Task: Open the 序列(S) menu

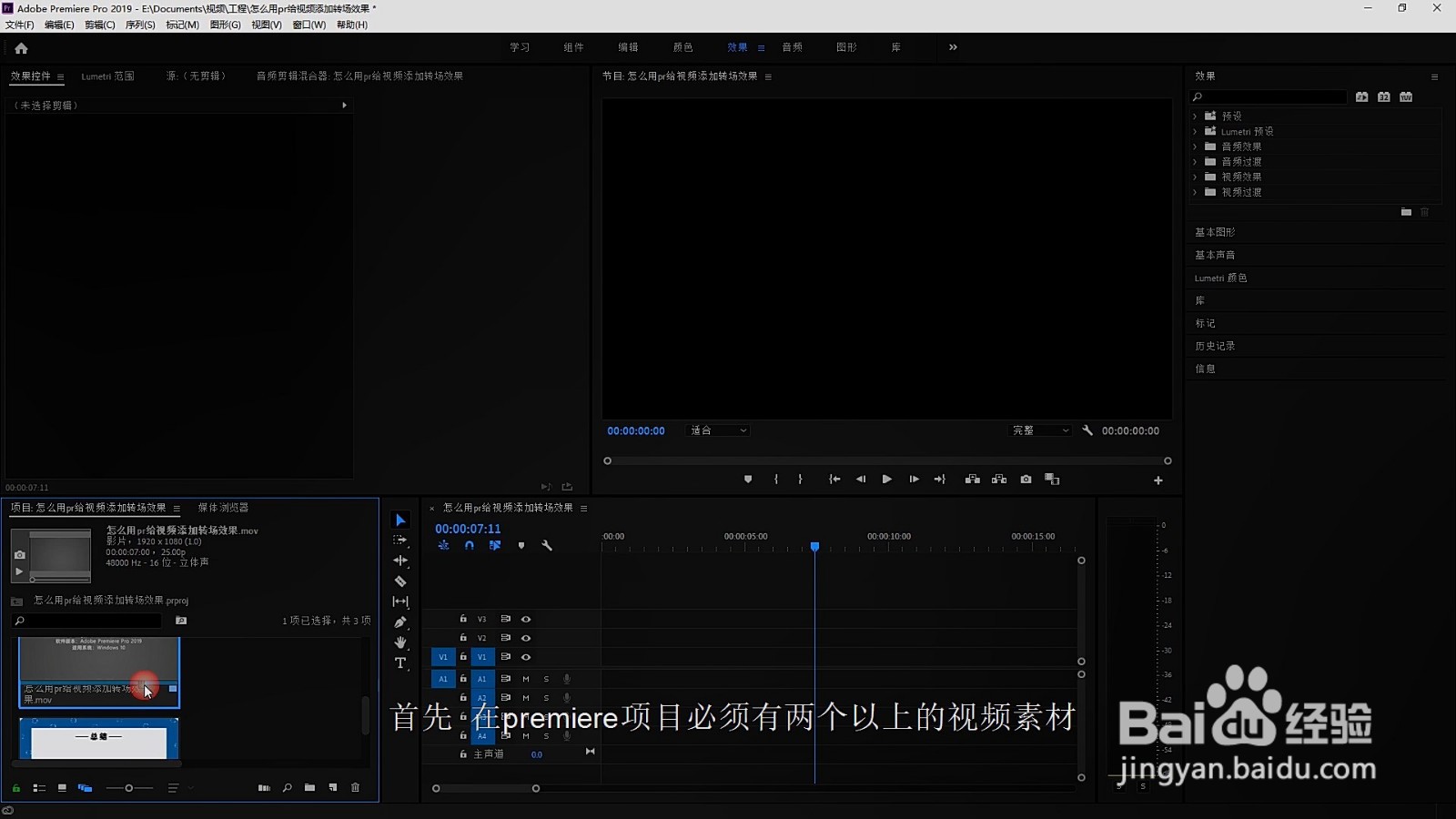Action: 139,25
